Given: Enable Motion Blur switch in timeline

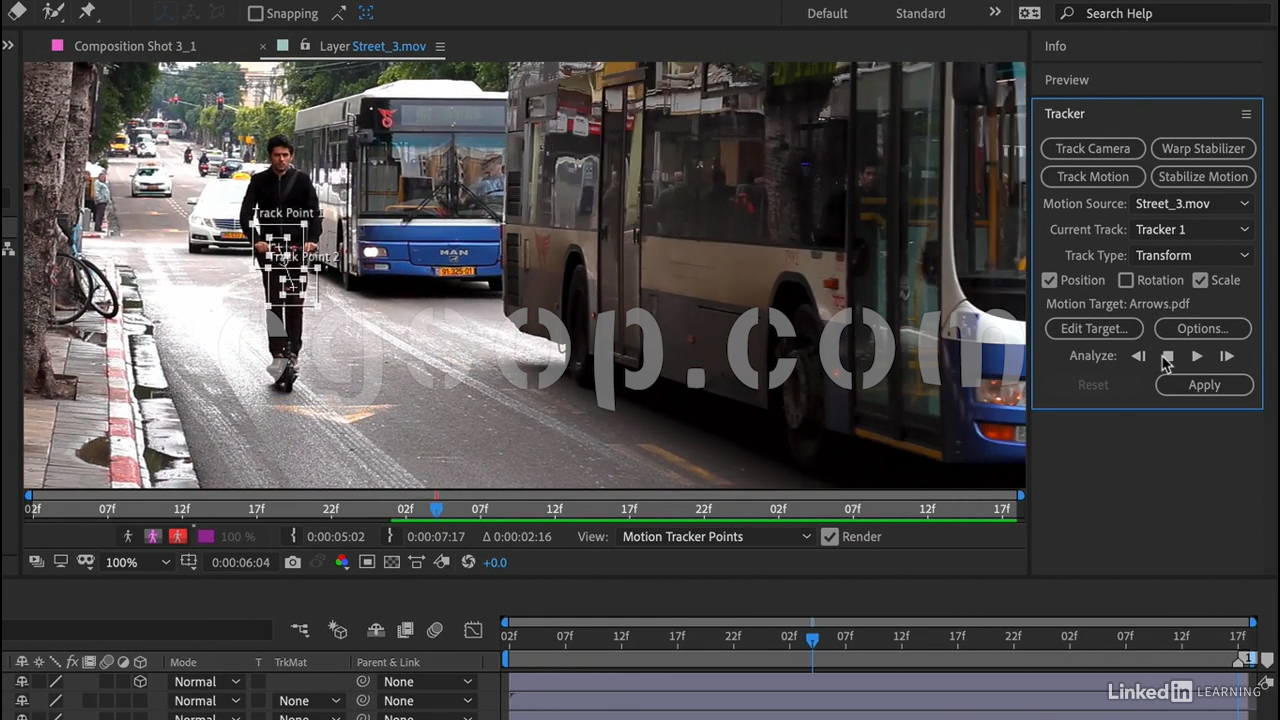Looking at the screenshot, I should click(x=435, y=630).
